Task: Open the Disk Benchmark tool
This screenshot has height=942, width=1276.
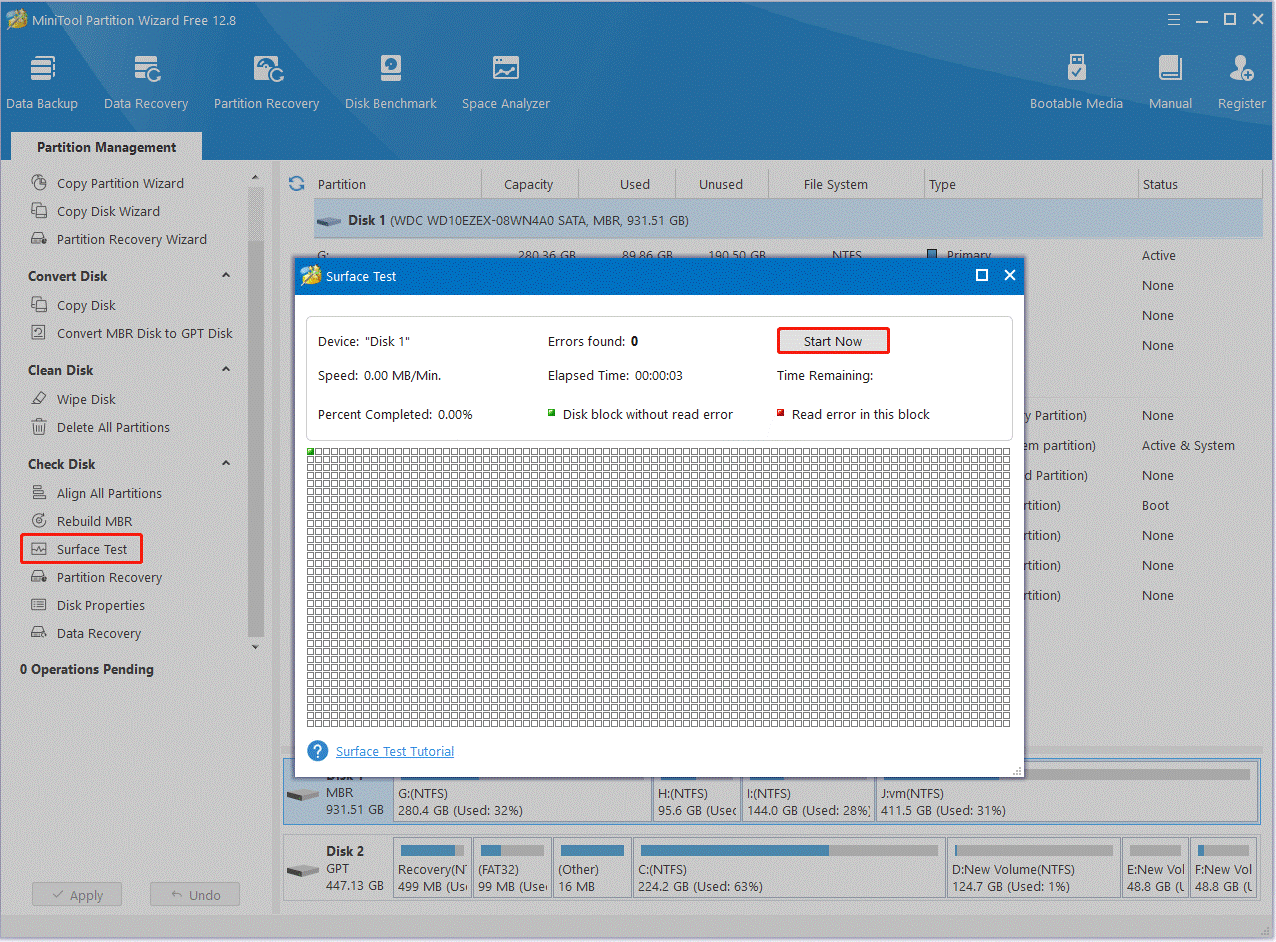Action: [x=390, y=80]
